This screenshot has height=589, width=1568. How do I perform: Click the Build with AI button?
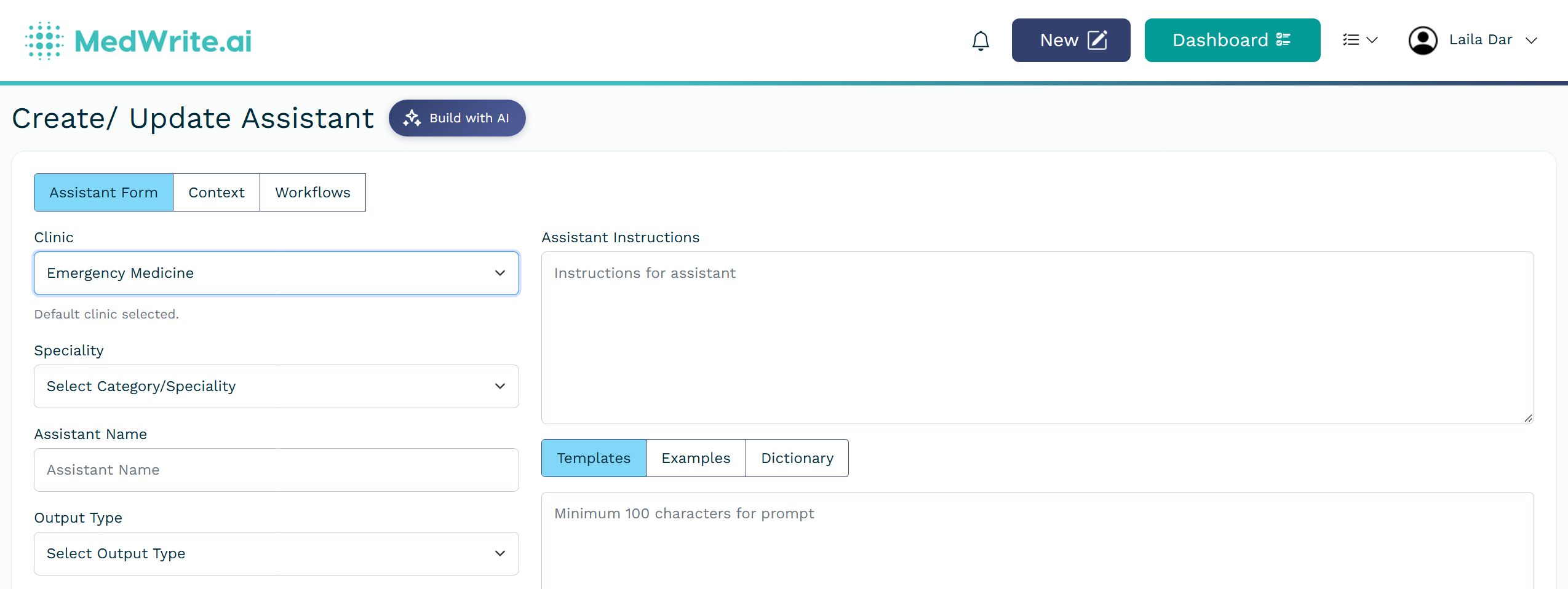point(457,118)
